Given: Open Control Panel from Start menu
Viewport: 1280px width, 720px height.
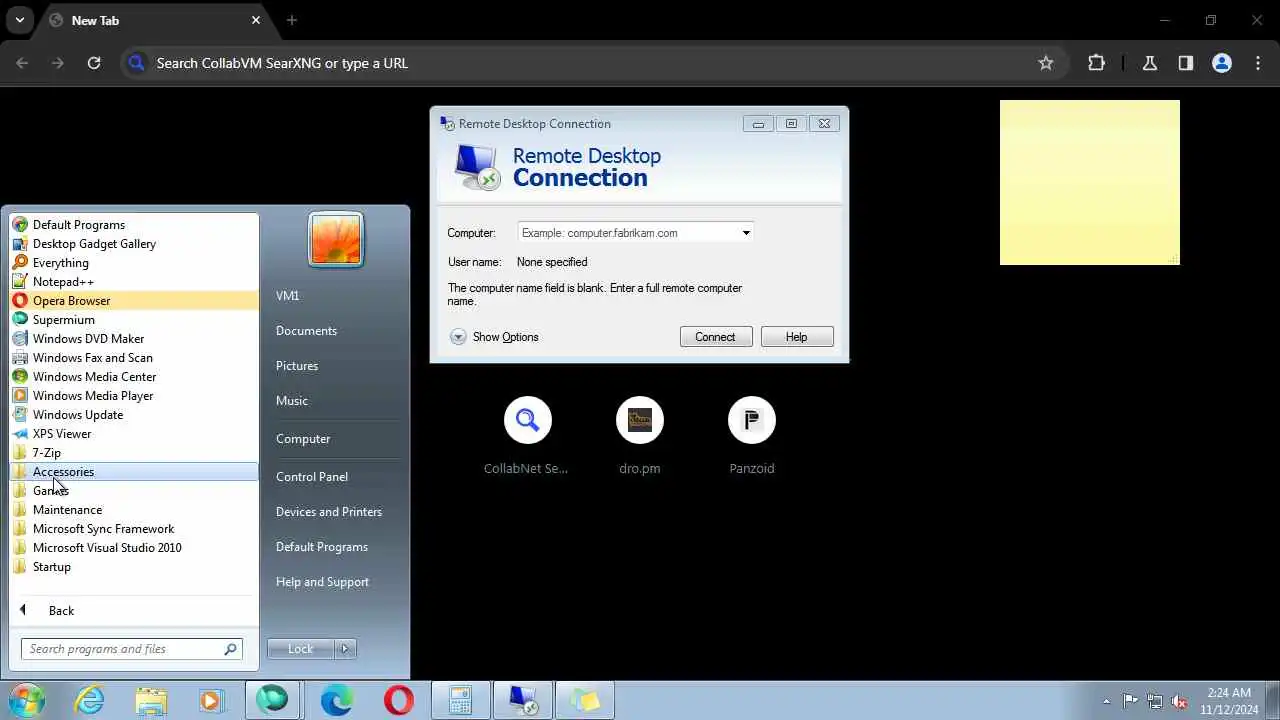Looking at the screenshot, I should [x=312, y=477].
